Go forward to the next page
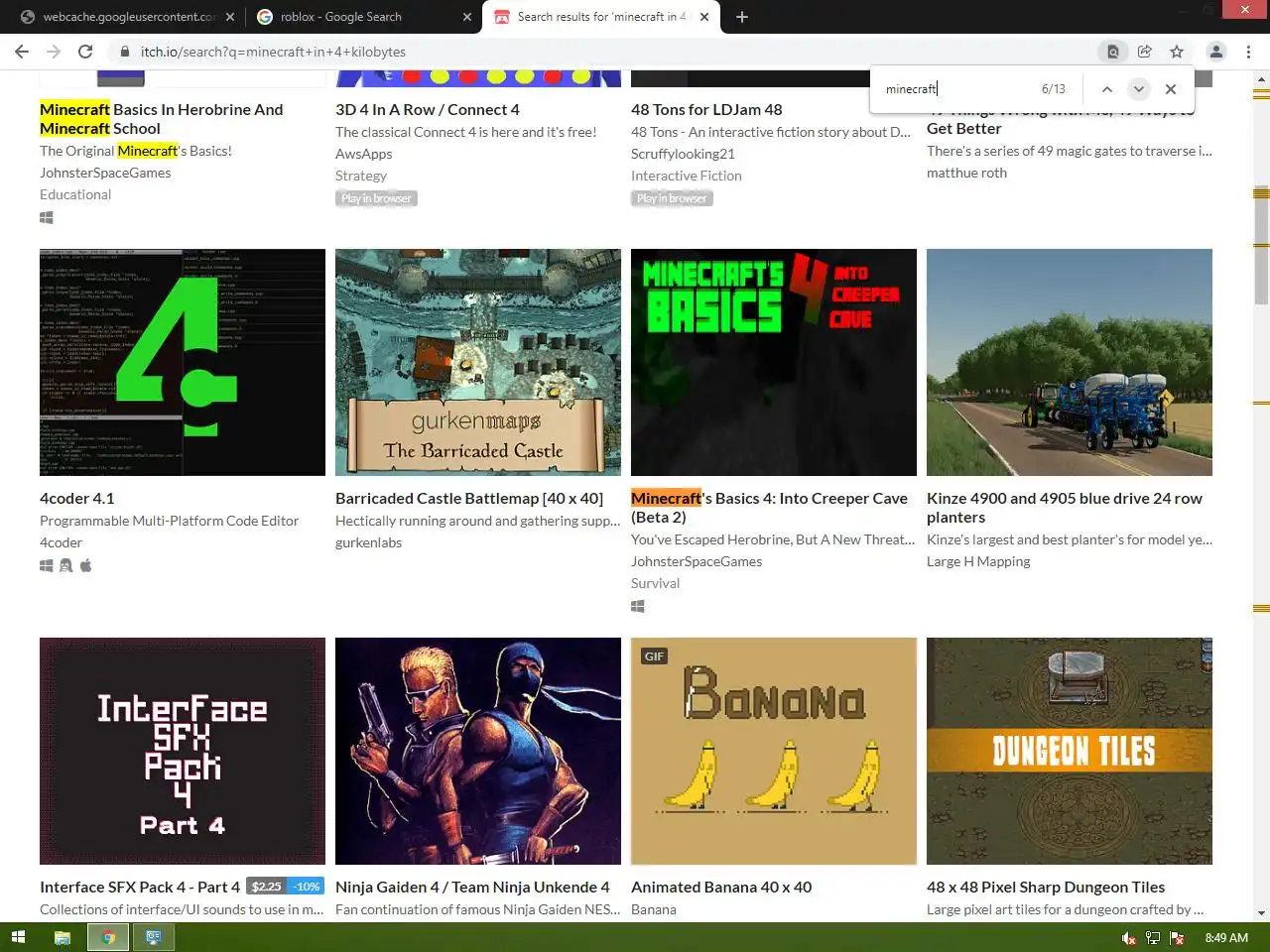 [54, 52]
